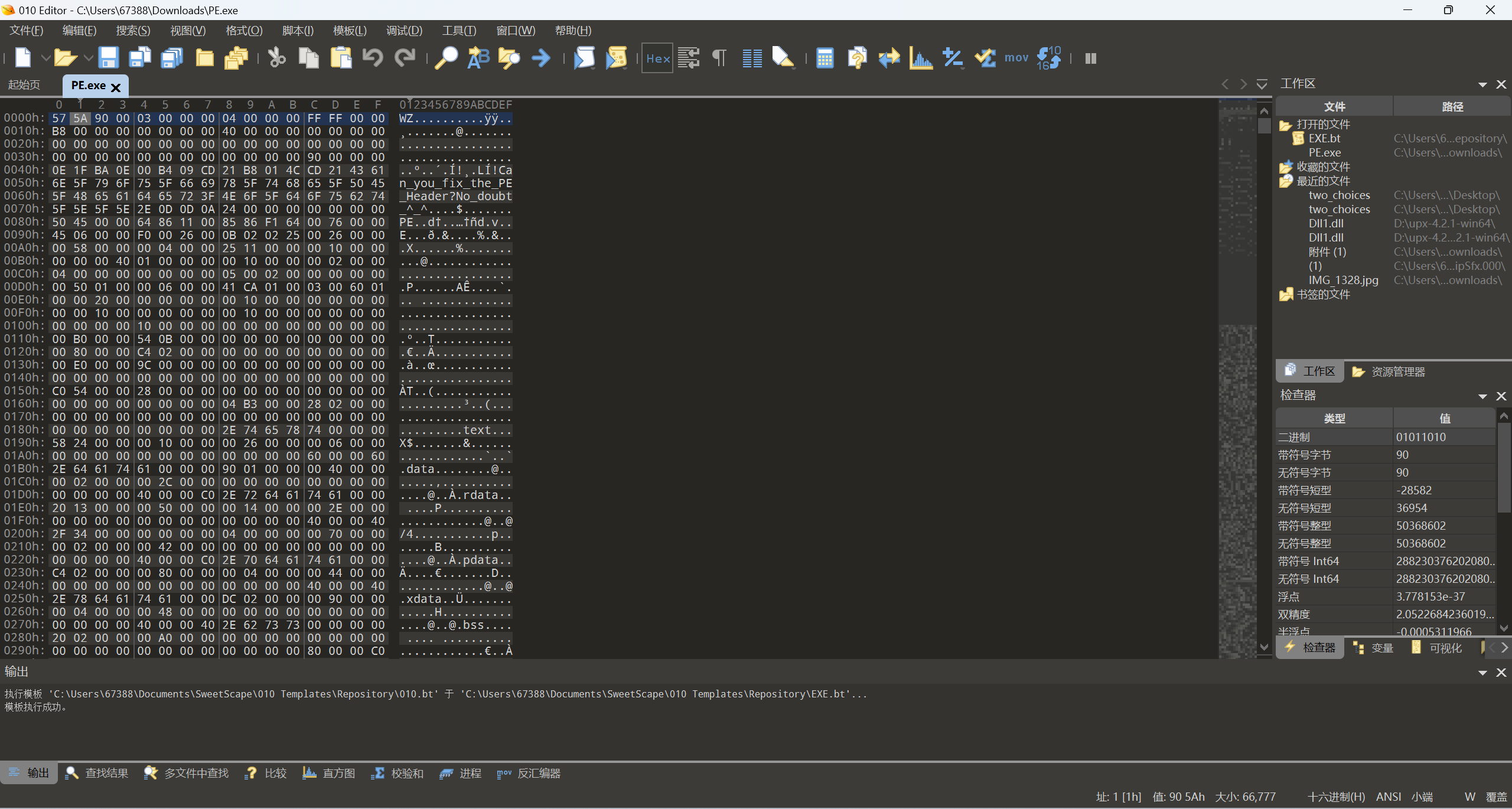Open the Hex Operations plus/minus icon
Viewport: 1512px width, 809px height.
tap(953, 58)
